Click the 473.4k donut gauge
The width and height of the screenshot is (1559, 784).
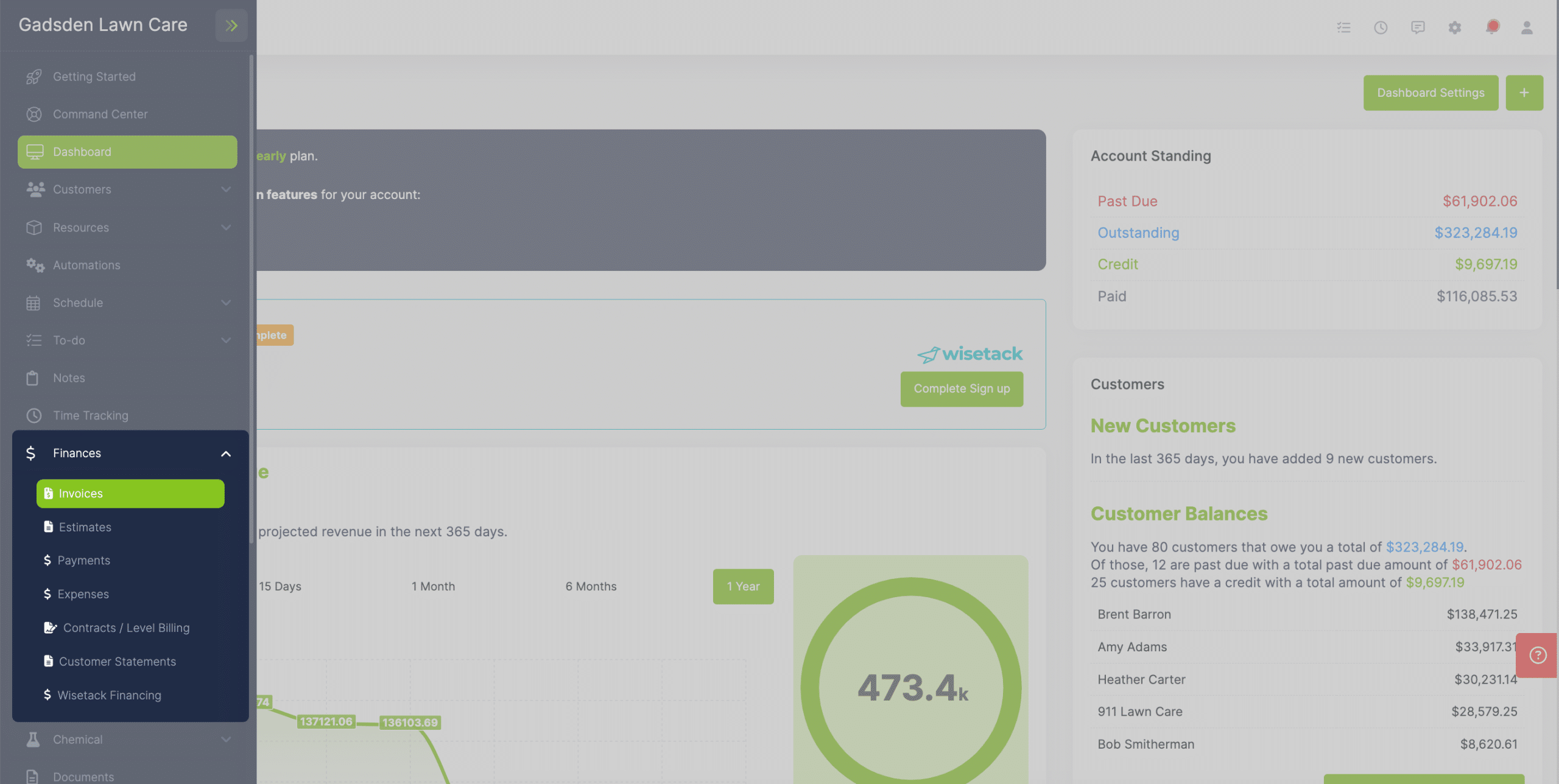click(911, 687)
